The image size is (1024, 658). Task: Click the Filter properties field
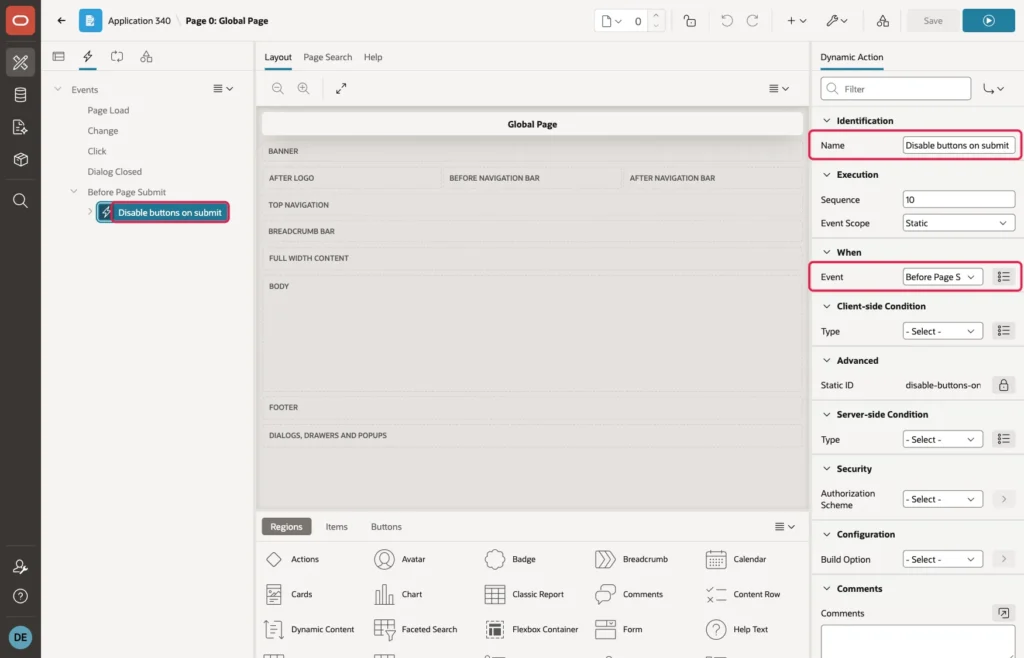click(x=895, y=89)
